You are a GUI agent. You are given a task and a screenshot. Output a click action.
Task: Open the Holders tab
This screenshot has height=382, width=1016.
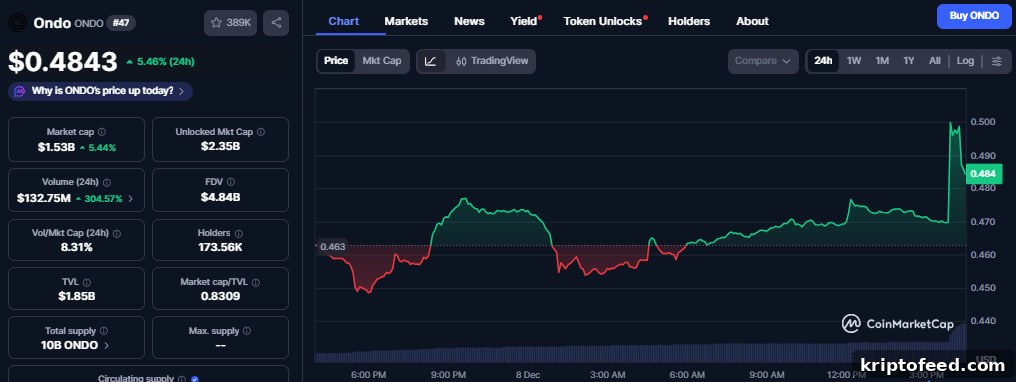click(x=689, y=21)
